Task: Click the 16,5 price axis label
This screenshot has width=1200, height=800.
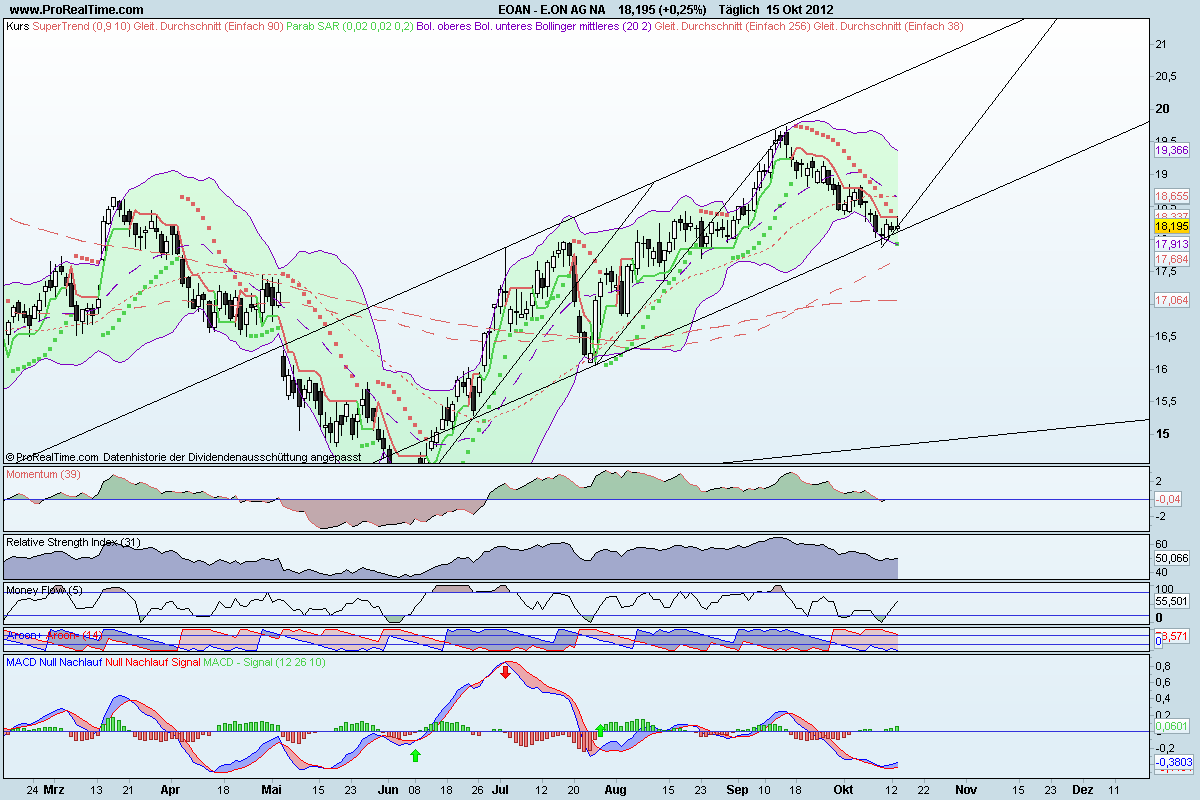Action: (1165, 336)
